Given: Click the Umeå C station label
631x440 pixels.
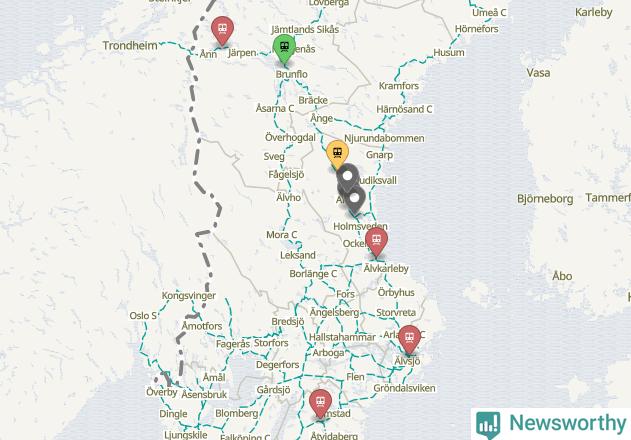Looking at the screenshot, I should [x=489, y=13].
